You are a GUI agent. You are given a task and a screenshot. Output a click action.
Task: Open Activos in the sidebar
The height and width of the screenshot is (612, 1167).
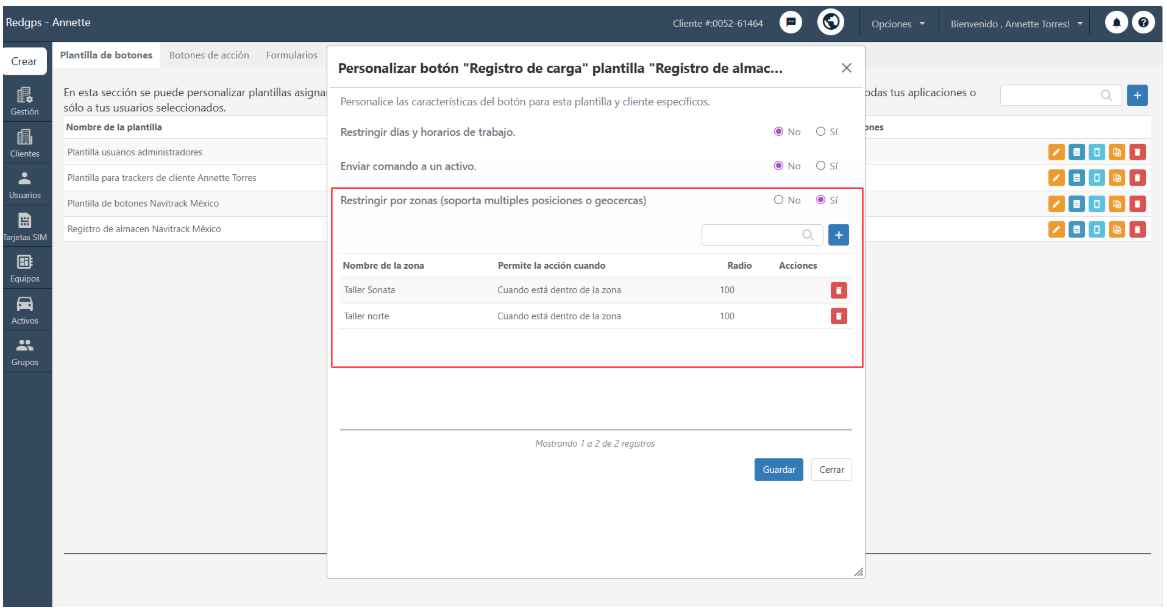point(25,310)
